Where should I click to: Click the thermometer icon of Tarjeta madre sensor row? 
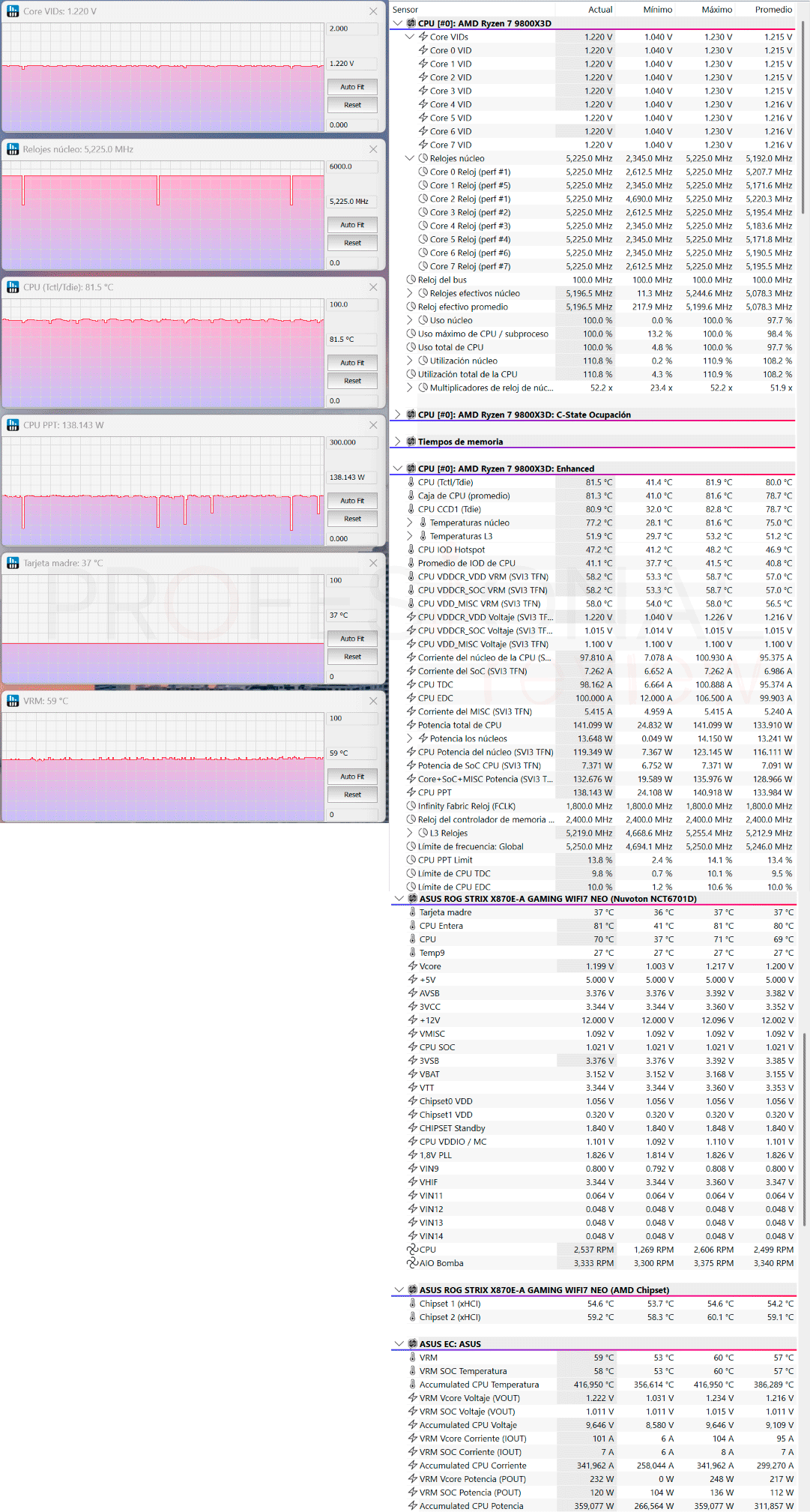coord(412,912)
